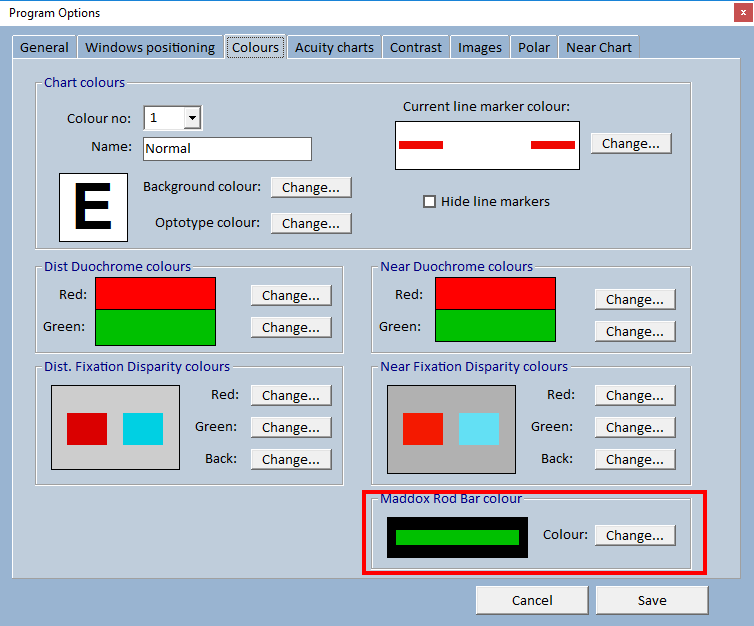754x626 pixels.
Task: Change Dist Duochrome Red colour
Action: (291, 295)
